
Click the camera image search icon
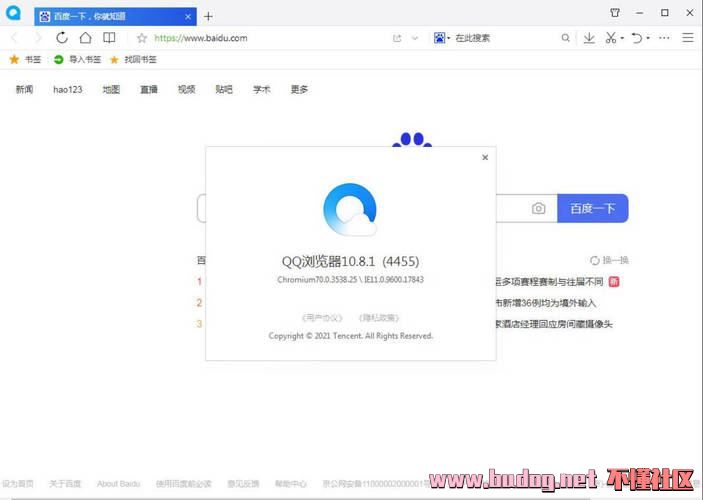[x=538, y=208]
